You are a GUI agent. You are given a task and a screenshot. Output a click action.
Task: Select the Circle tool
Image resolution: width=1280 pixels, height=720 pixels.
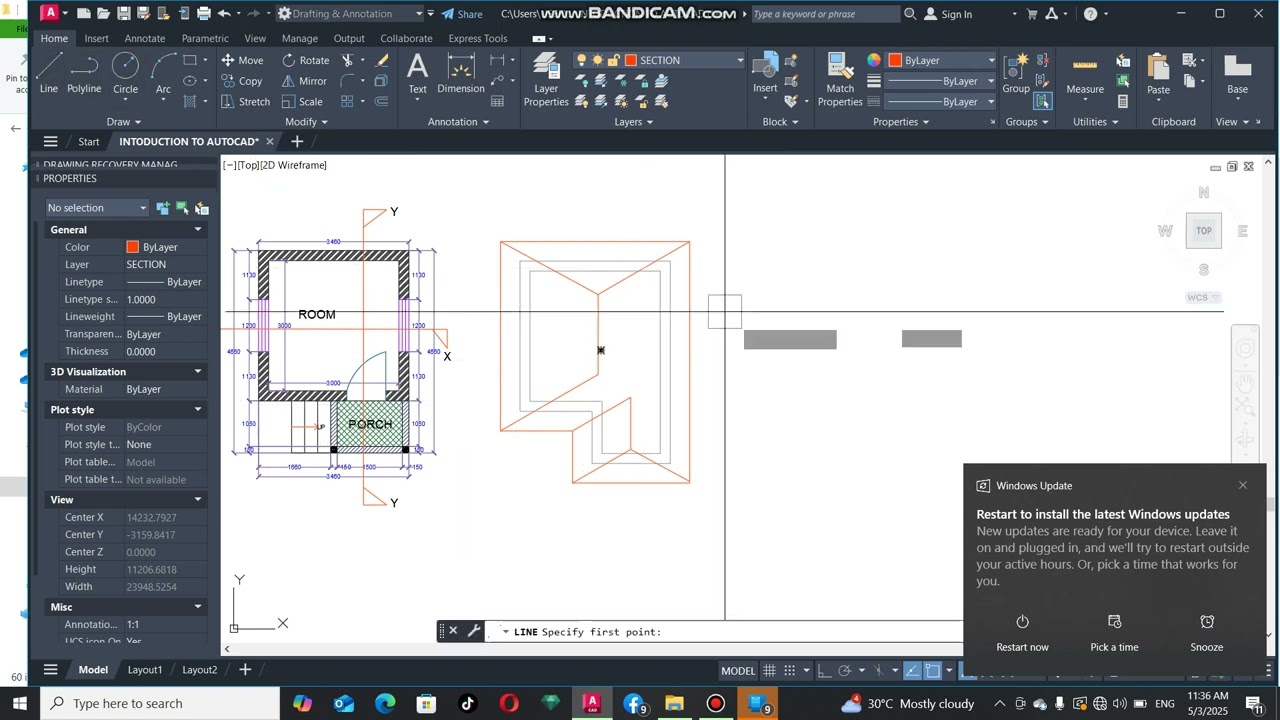pos(125,73)
